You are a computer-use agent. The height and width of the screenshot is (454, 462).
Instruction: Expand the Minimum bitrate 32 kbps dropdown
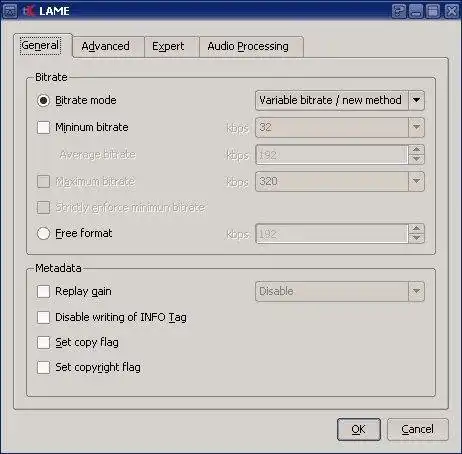point(340,127)
